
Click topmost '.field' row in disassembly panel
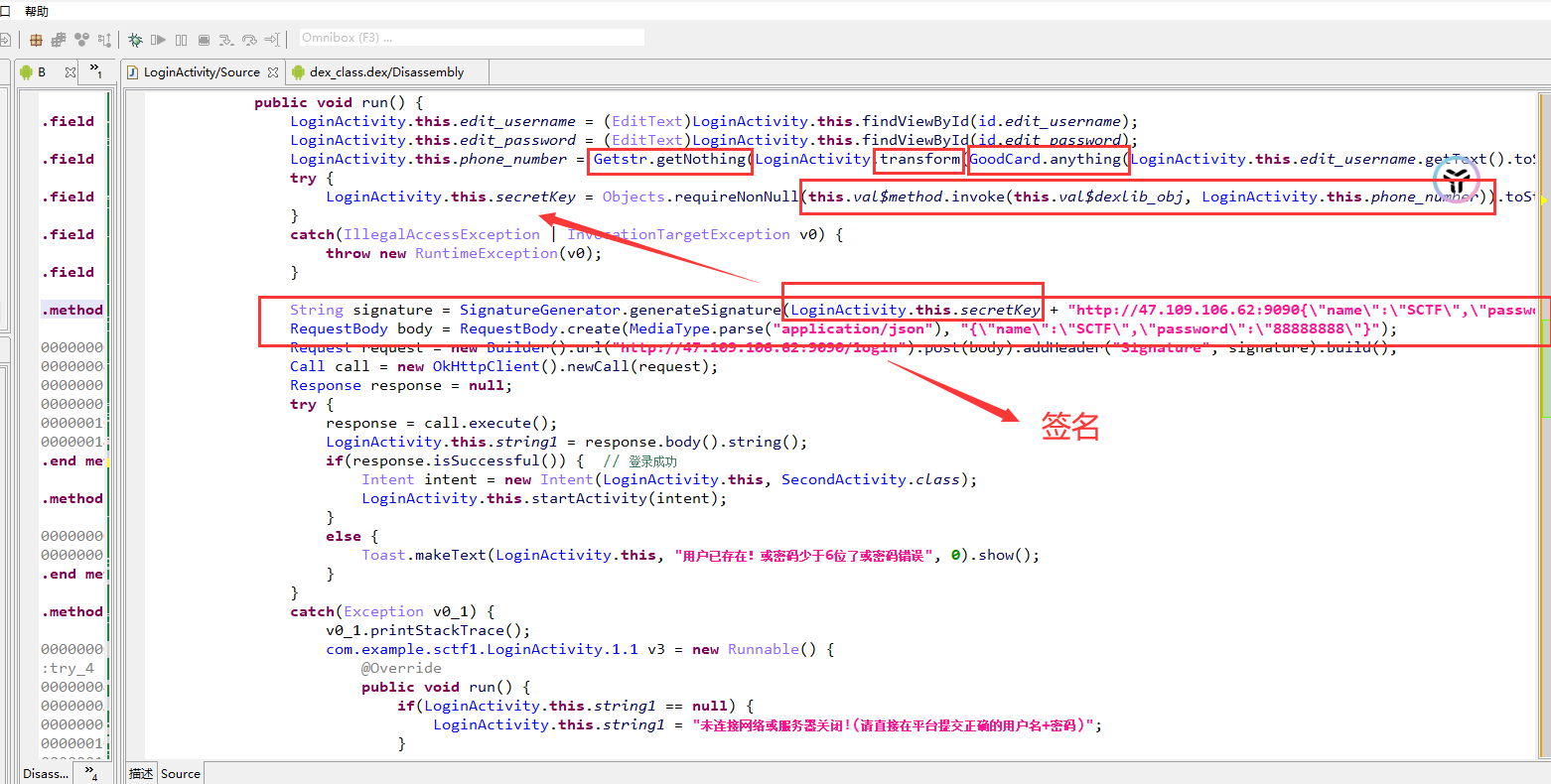(x=68, y=121)
